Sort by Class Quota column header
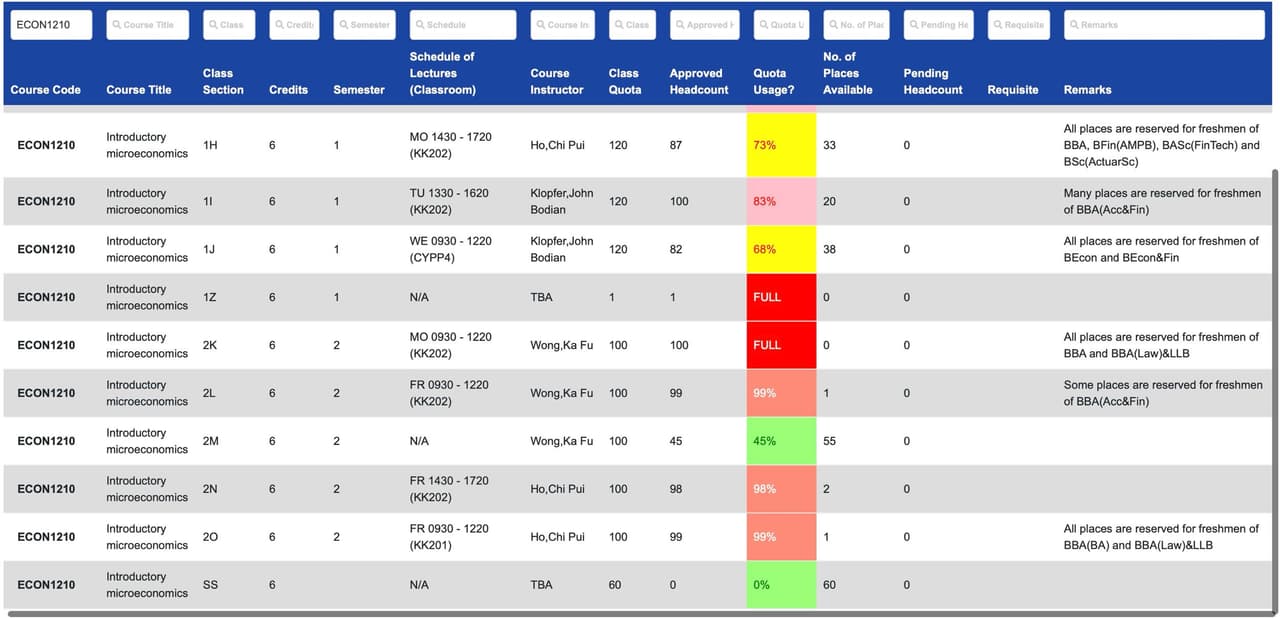This screenshot has height=618, width=1280. pyautogui.click(x=623, y=81)
